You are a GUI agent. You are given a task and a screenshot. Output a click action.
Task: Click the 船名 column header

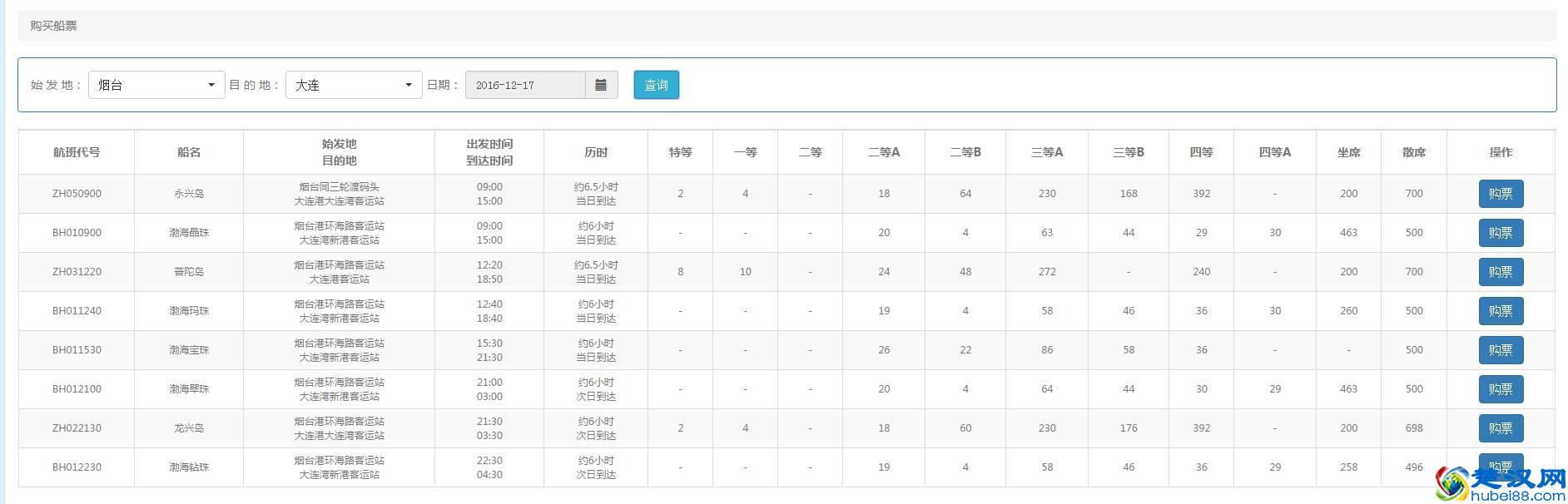click(189, 152)
